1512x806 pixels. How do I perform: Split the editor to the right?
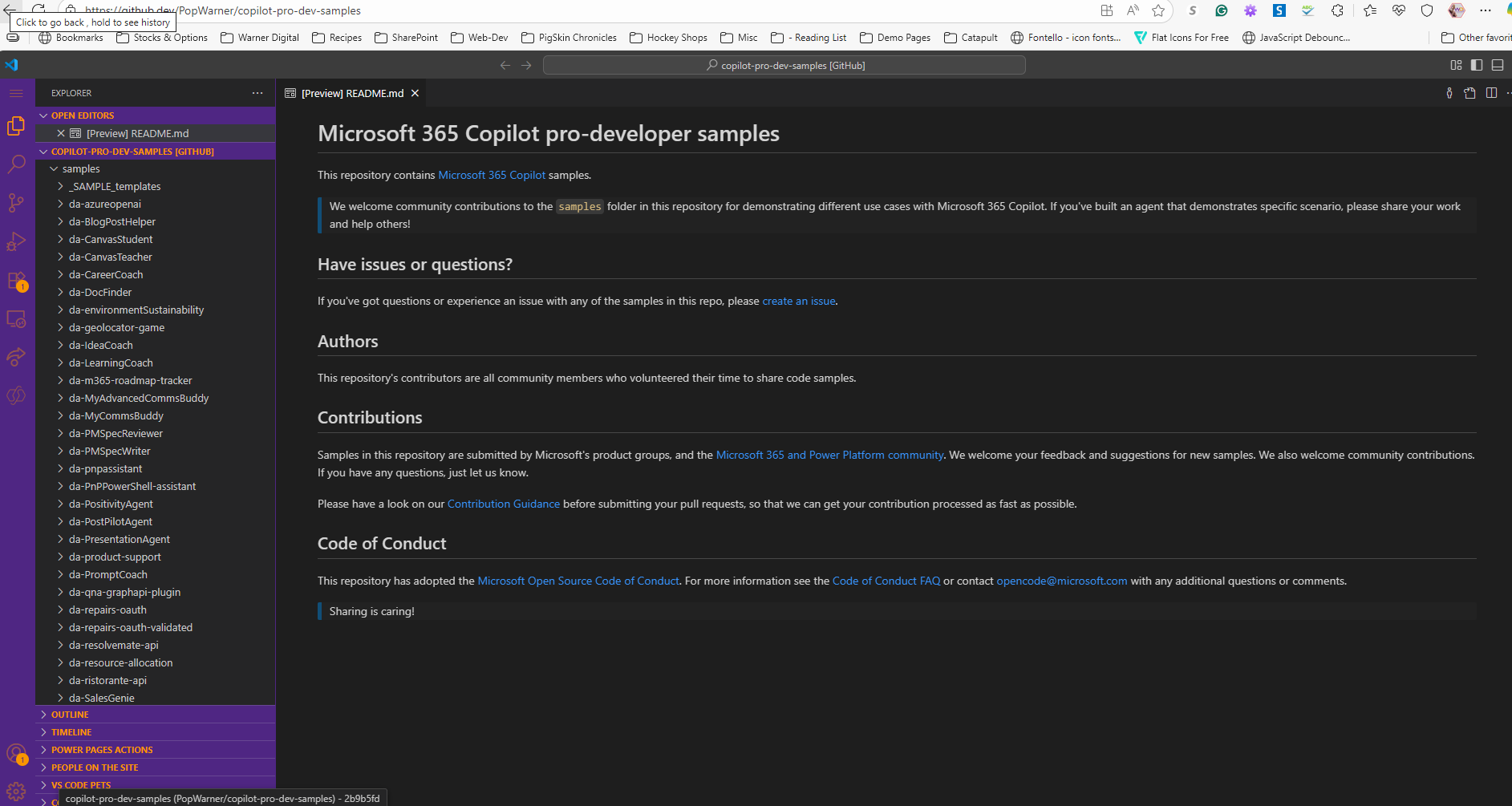(x=1491, y=93)
